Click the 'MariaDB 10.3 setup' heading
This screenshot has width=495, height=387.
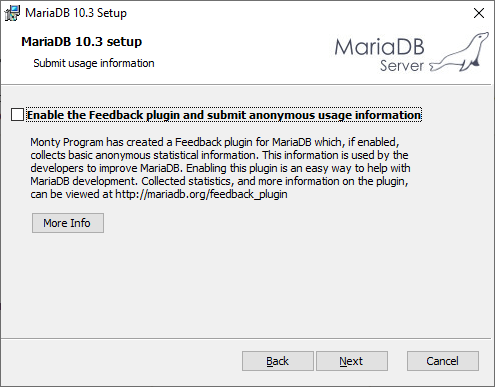point(82,42)
